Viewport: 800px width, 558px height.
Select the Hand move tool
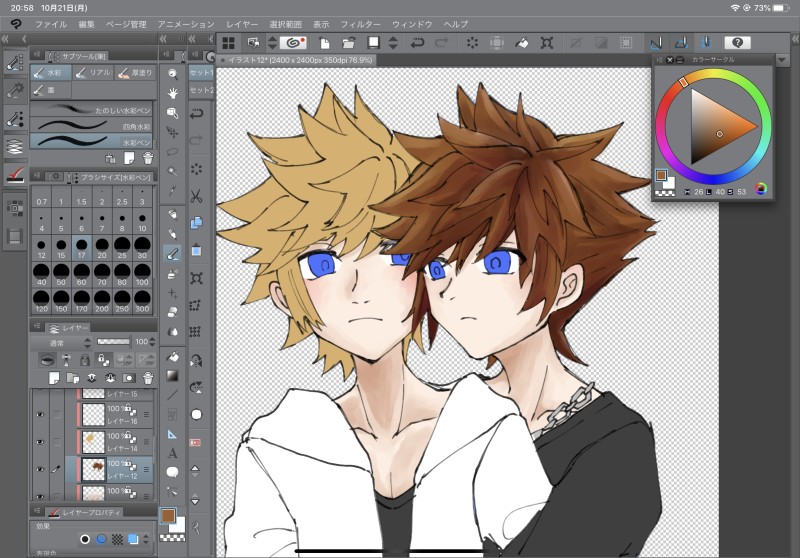[x=172, y=93]
